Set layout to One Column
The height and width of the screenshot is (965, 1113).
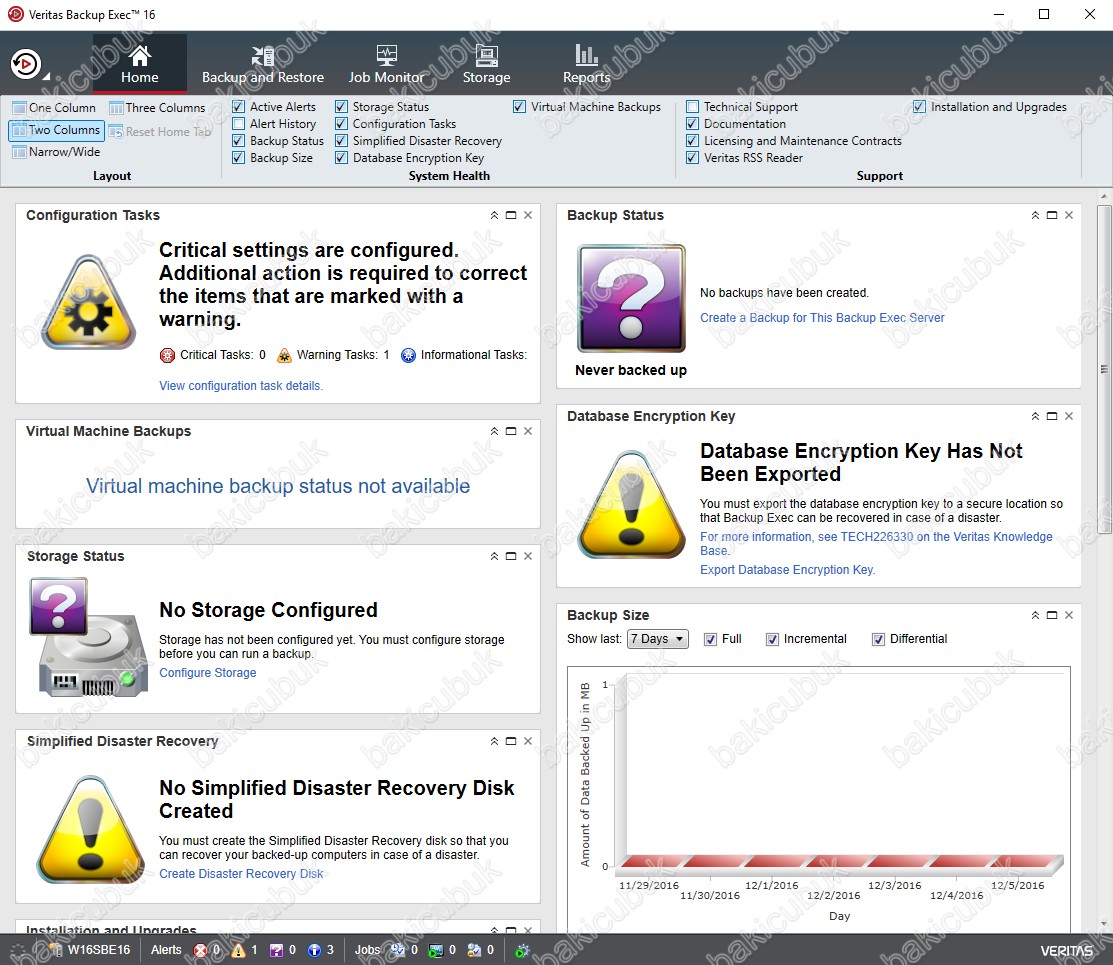pos(55,108)
